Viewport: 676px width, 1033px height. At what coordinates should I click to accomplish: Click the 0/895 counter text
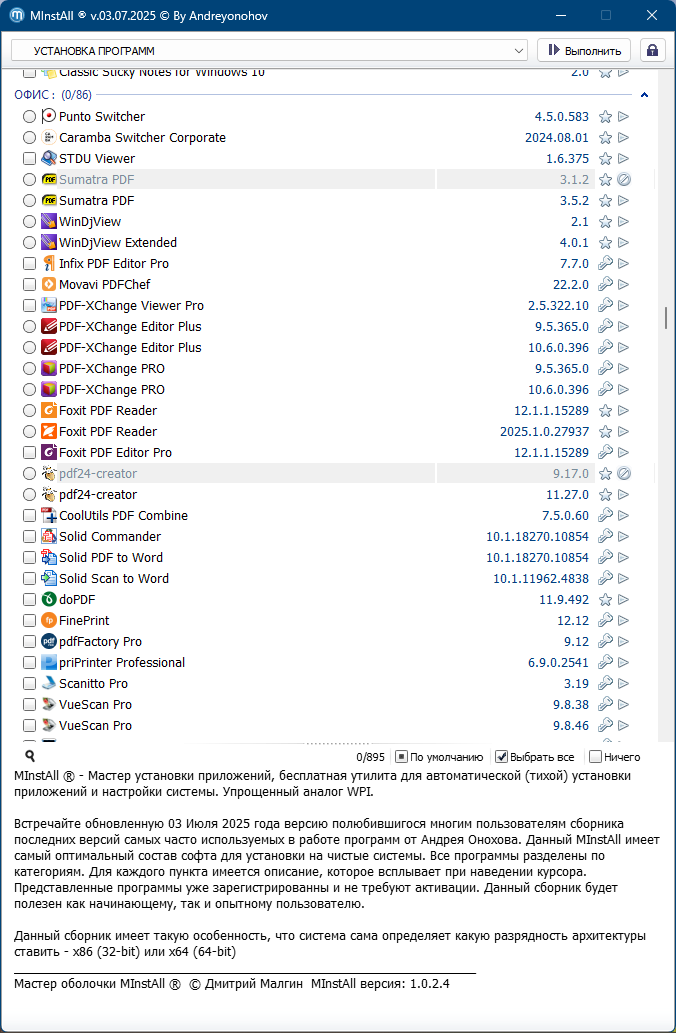click(370, 757)
